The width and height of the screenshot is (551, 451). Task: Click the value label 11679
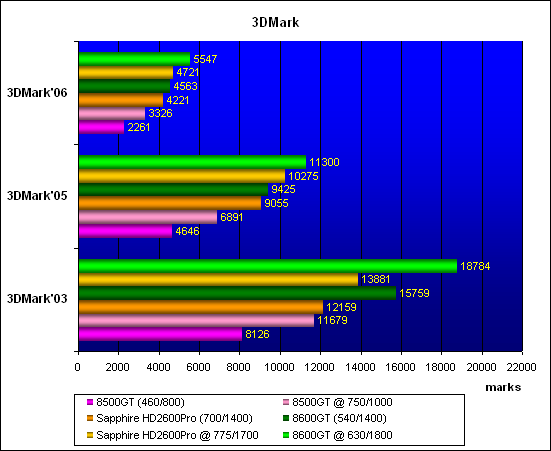tap(332, 320)
